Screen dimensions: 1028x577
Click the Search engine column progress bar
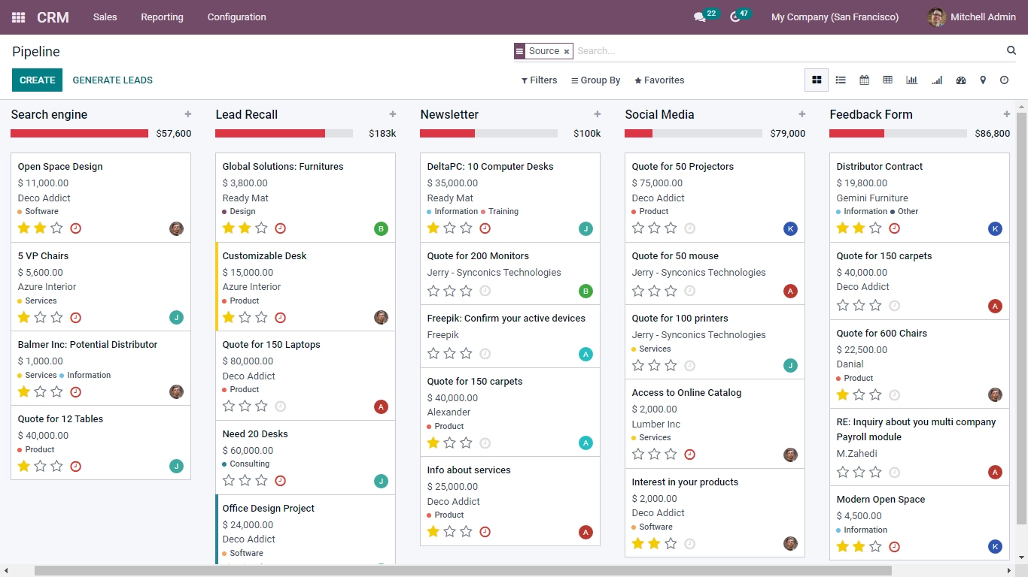click(x=79, y=134)
